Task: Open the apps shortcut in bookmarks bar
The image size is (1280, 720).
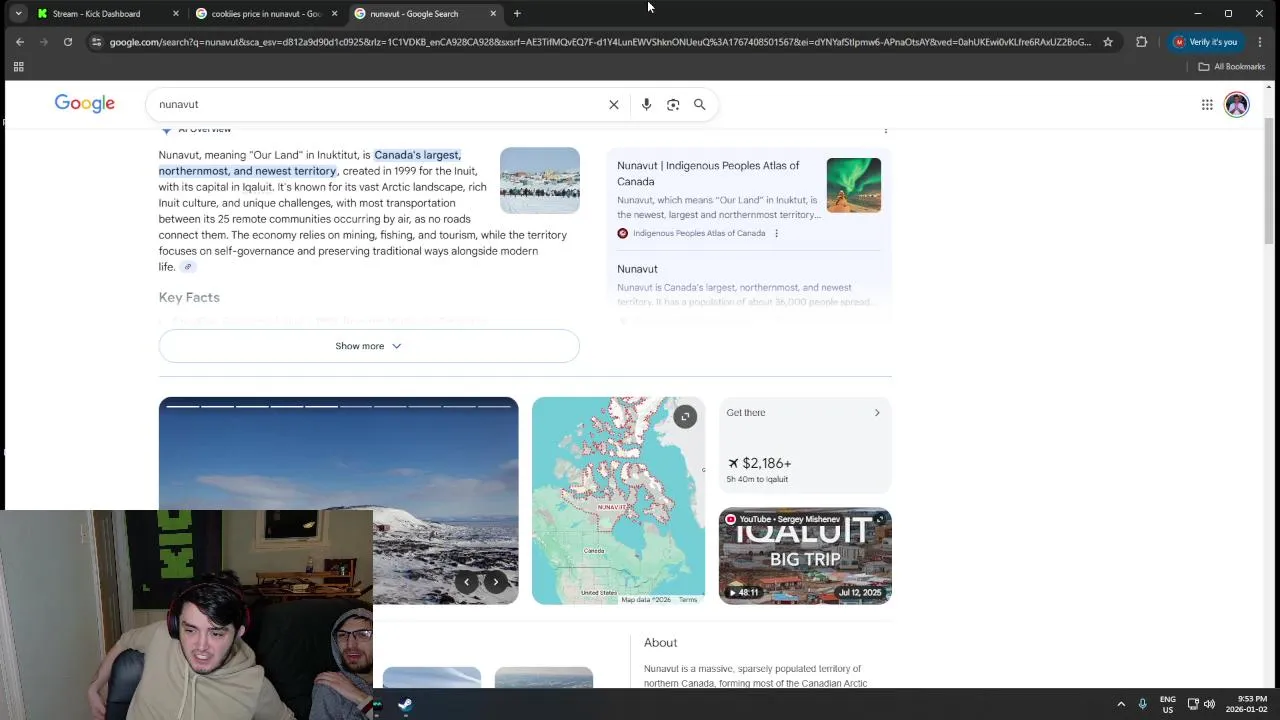Action: tap(18, 66)
